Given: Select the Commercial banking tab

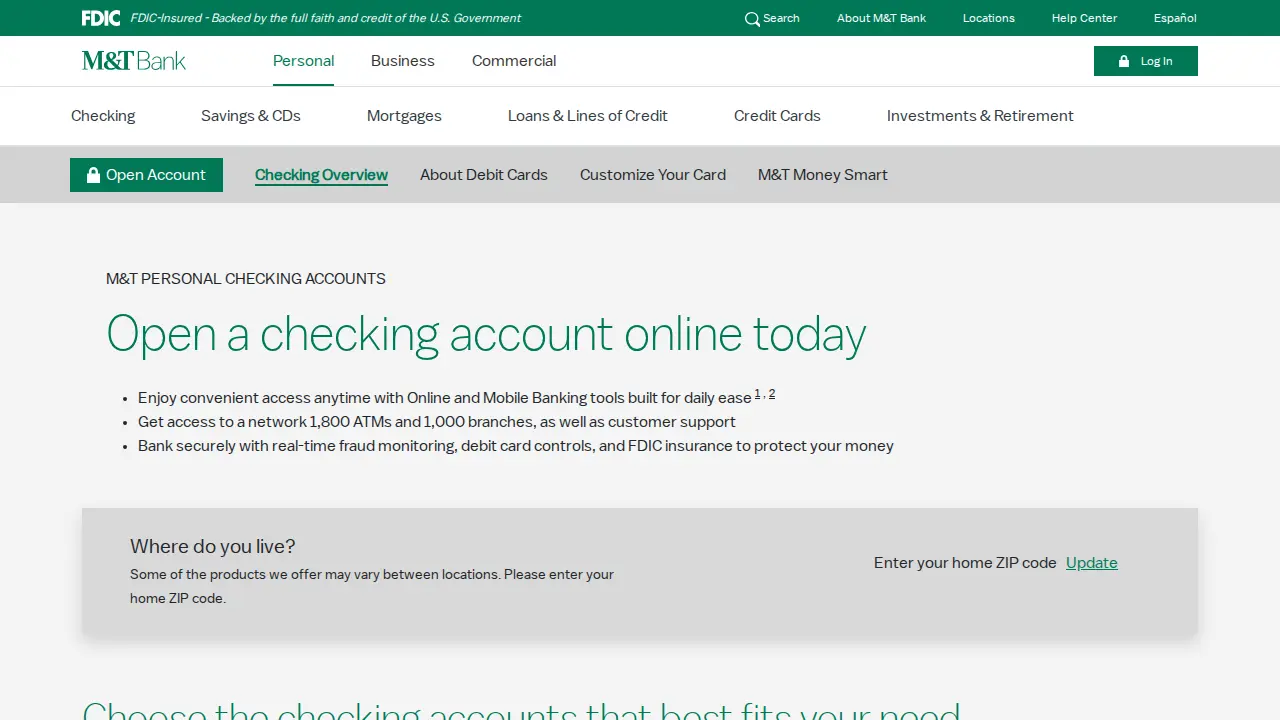Looking at the screenshot, I should coord(514,61).
